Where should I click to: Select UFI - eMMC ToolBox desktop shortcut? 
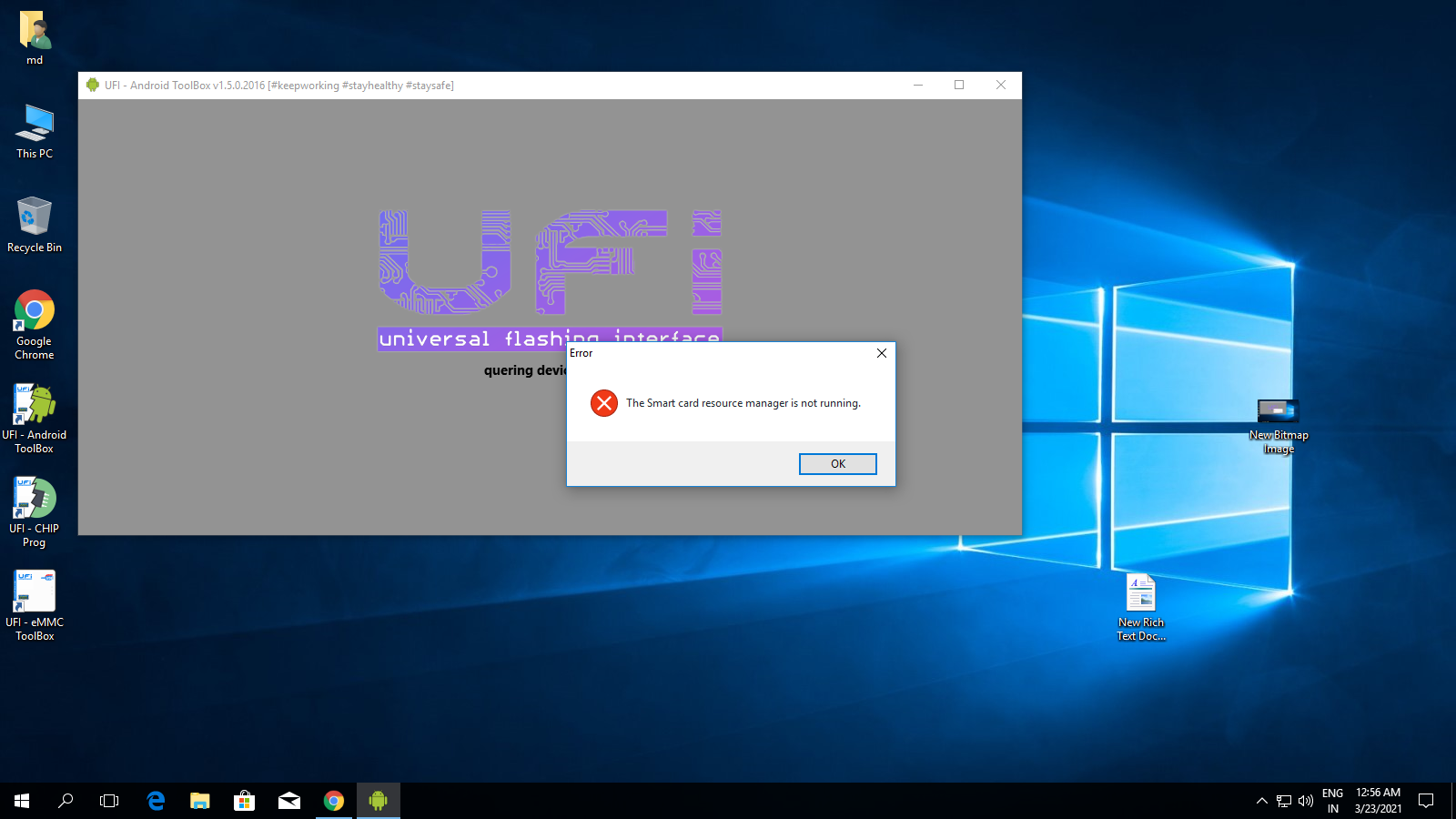point(35,606)
